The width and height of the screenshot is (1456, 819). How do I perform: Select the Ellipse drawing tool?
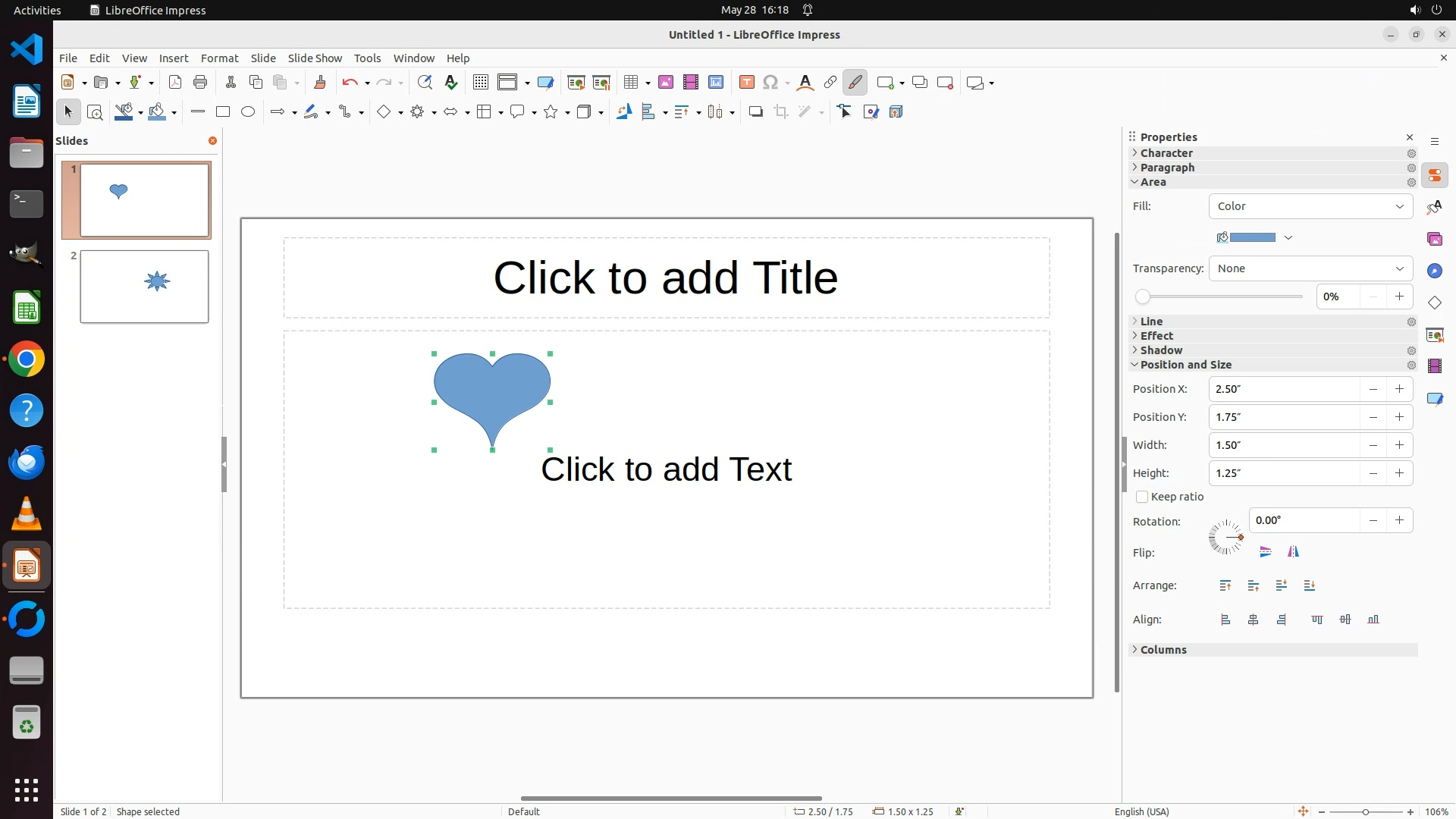click(248, 112)
